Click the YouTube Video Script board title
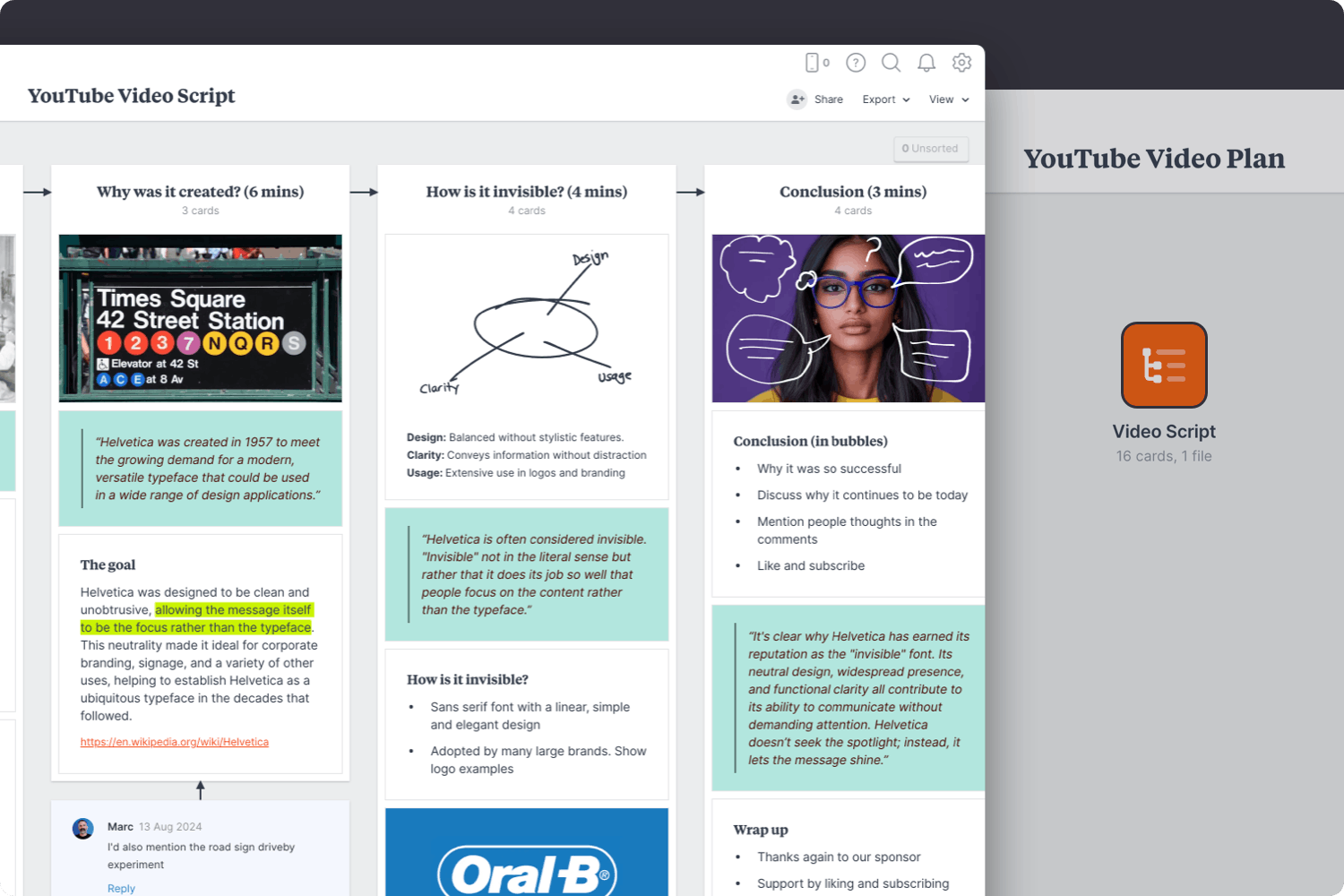Screen dimensions: 1344x896 (x=131, y=96)
